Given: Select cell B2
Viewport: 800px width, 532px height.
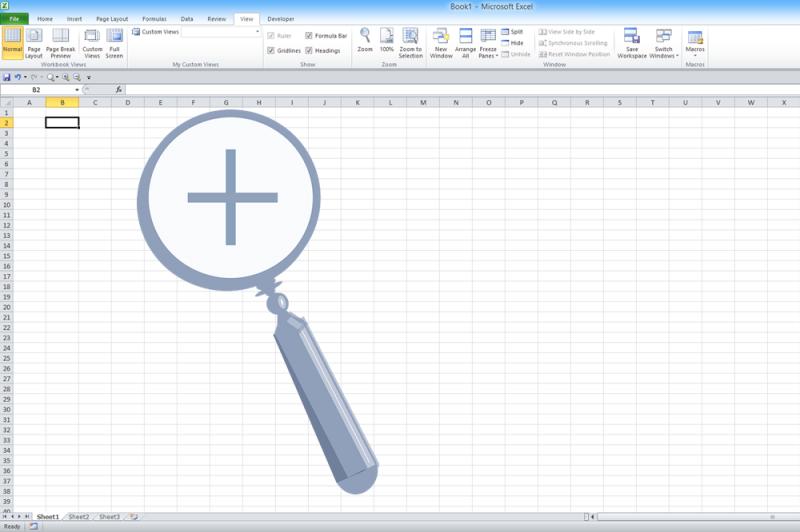Looking at the screenshot, I should point(62,122).
